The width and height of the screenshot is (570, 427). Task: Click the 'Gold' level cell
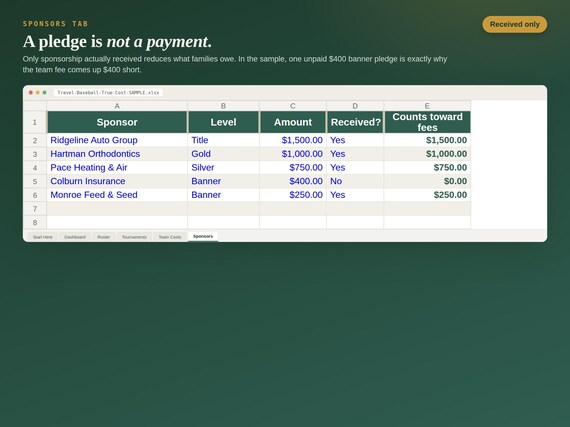pyautogui.click(x=223, y=154)
